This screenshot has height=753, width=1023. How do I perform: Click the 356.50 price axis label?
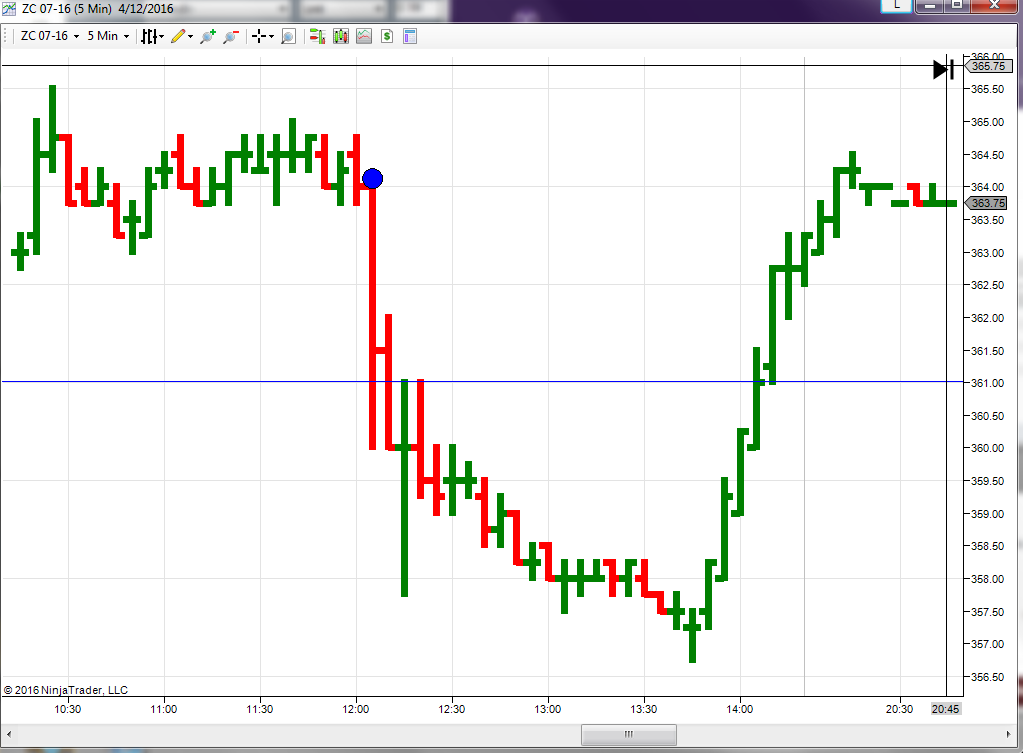click(x=987, y=677)
